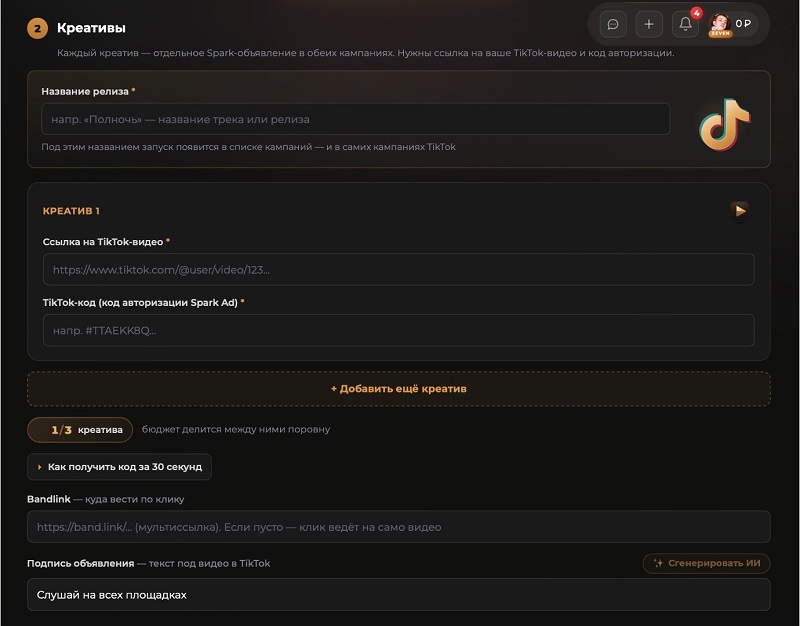Focus the Bandlink URL field

398,527
